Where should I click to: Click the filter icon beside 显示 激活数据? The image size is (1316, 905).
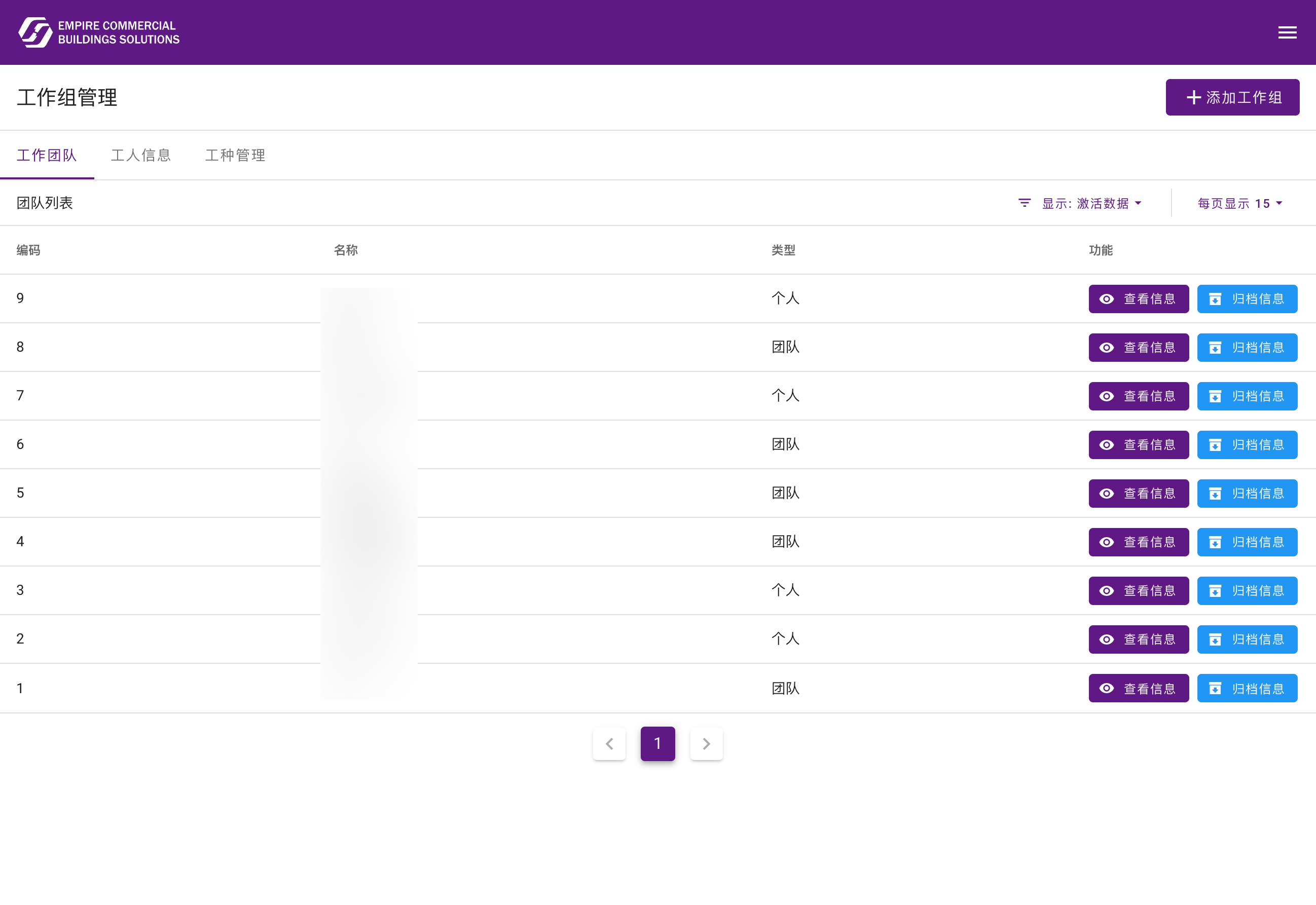1024,203
